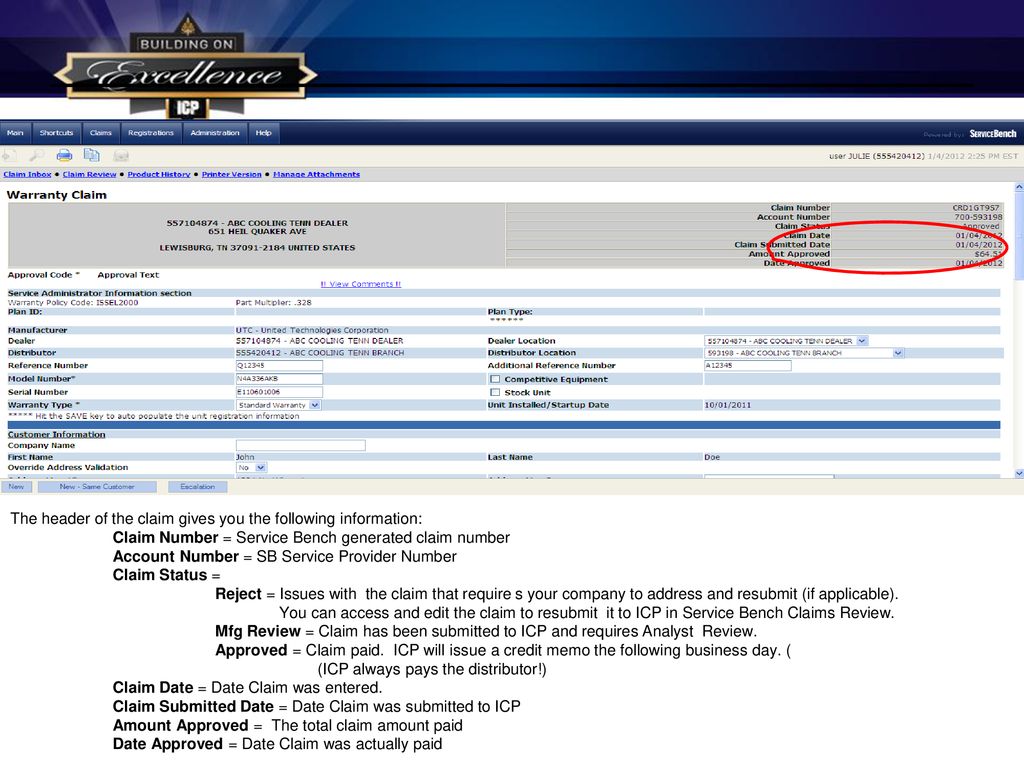This screenshot has width=1024, height=768.
Task: Click the greyed magnifier search icon
Action: 37,155
